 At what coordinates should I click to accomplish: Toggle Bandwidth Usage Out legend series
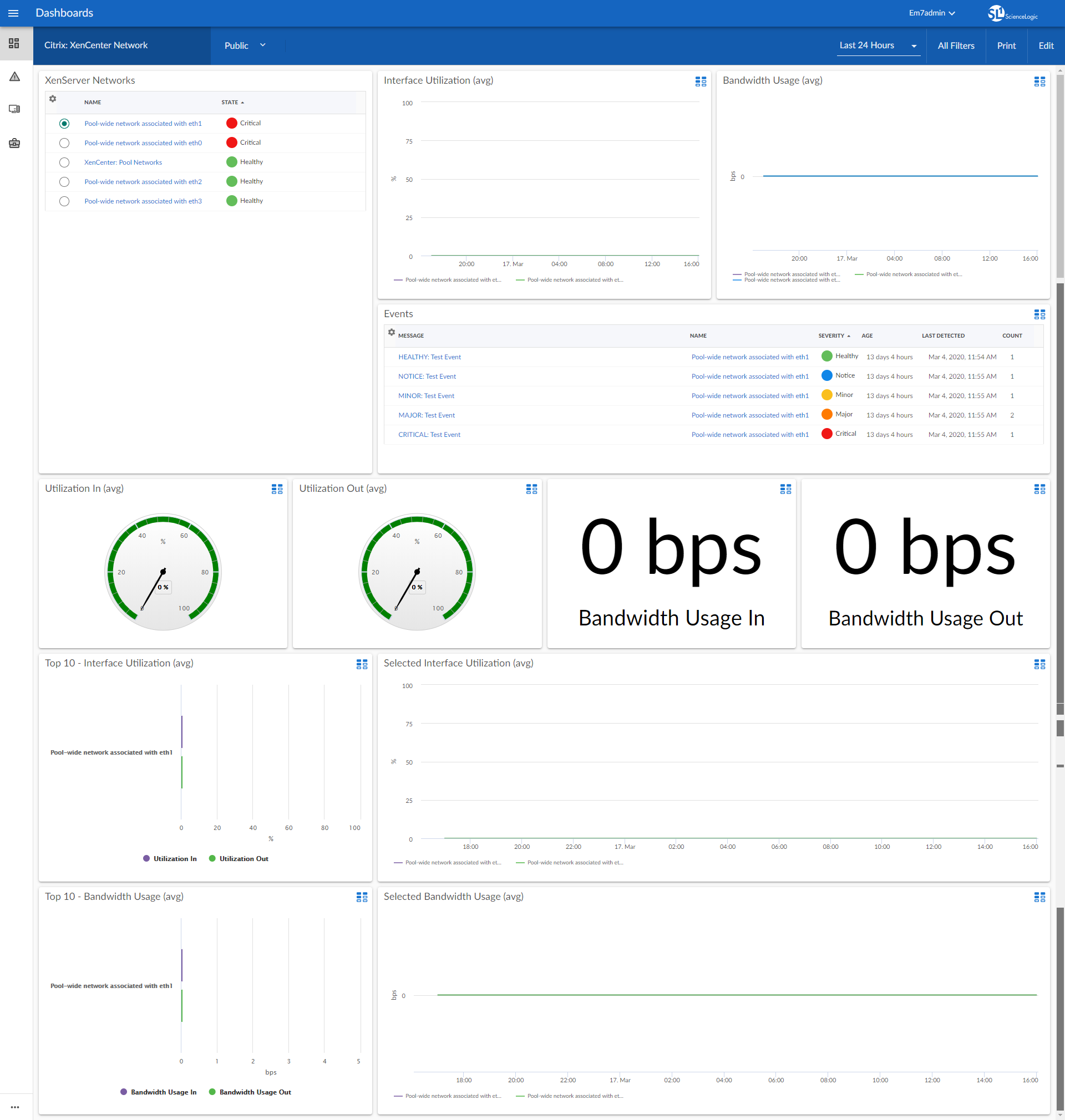point(250,1092)
